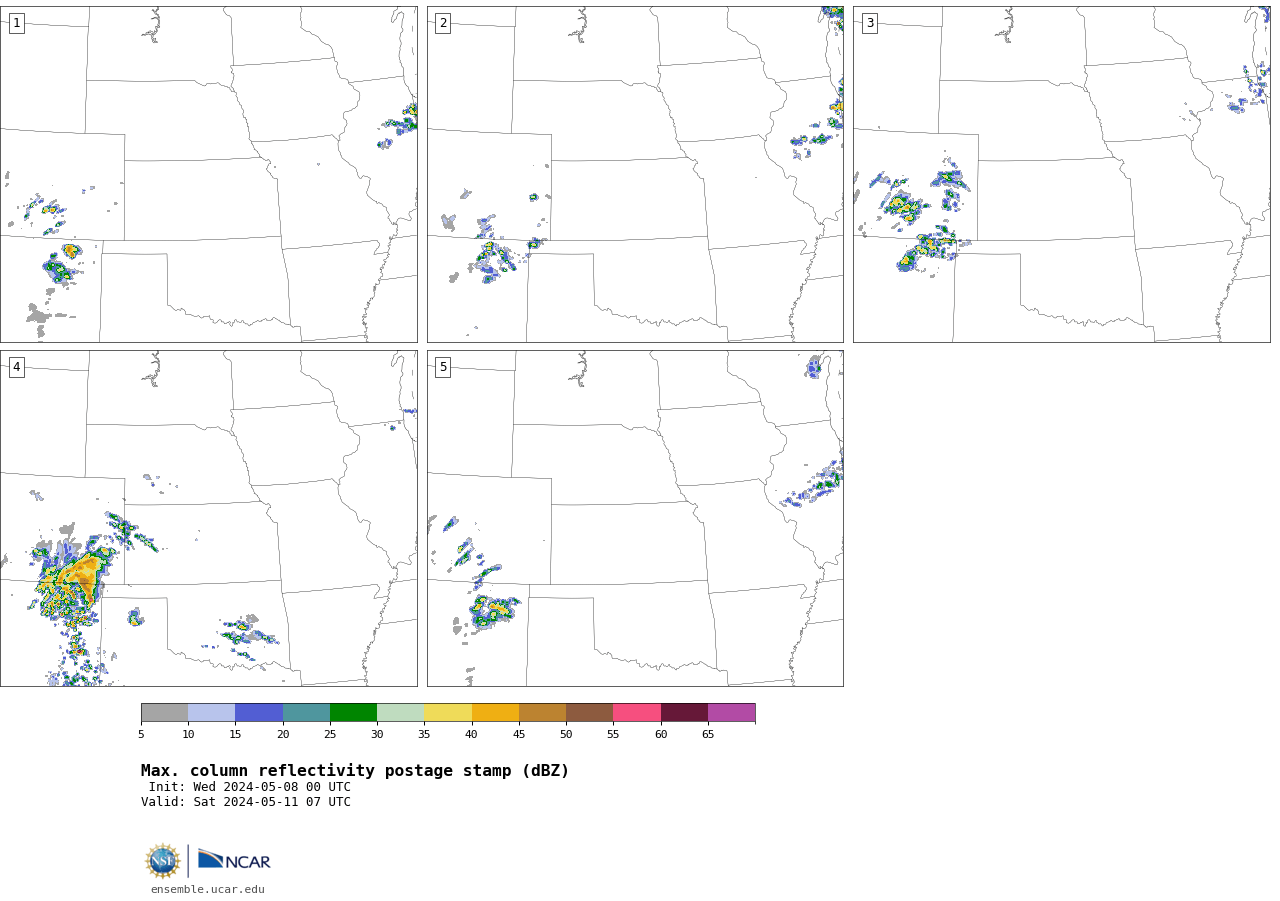Image resolution: width=1280 pixels, height=901 pixels.
Task: Select the pale green 30–35 dBZ swatch
Action: point(401,712)
